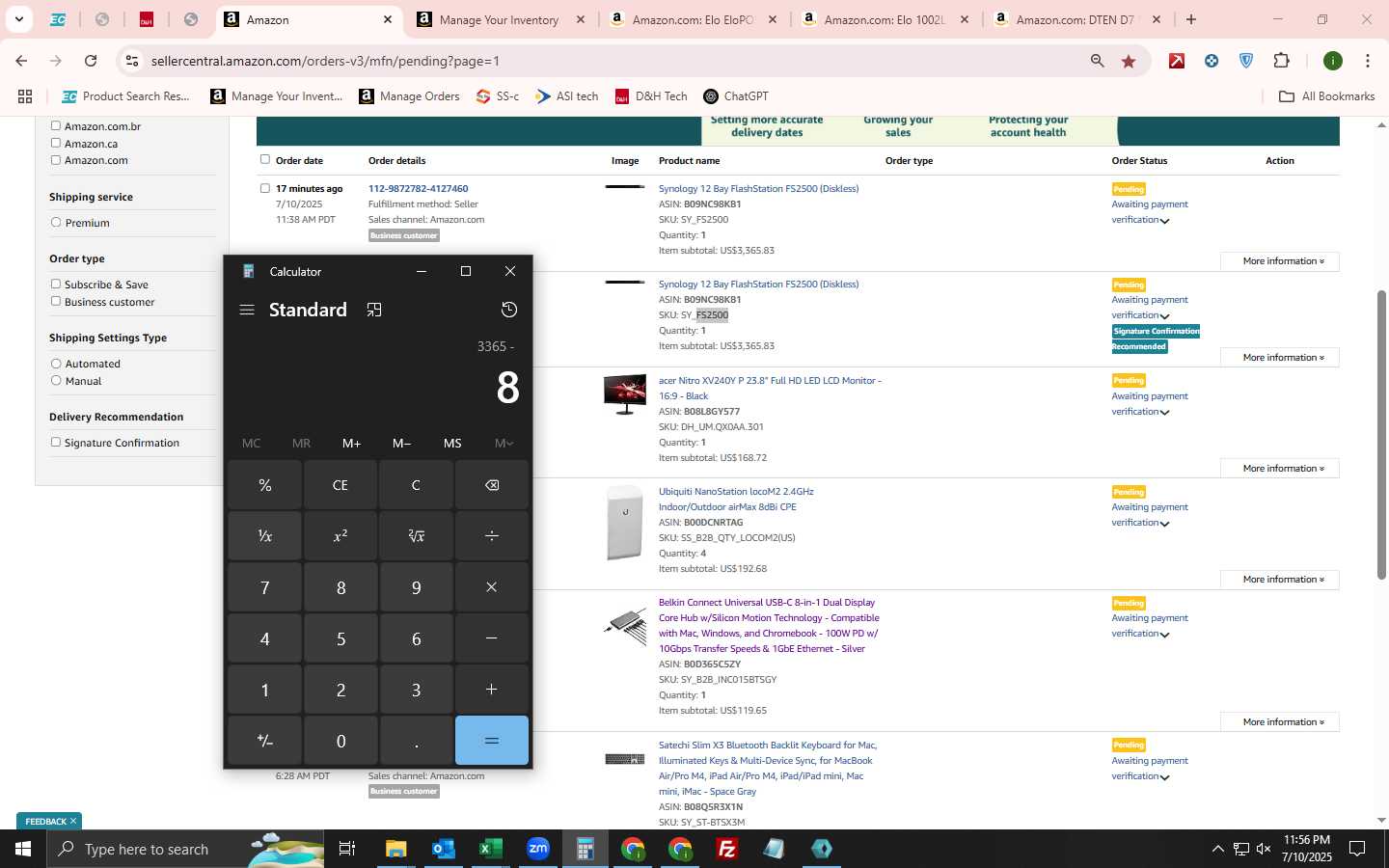Click the bookmark star icon
This screenshot has width=1389, height=868.
tap(1129, 61)
